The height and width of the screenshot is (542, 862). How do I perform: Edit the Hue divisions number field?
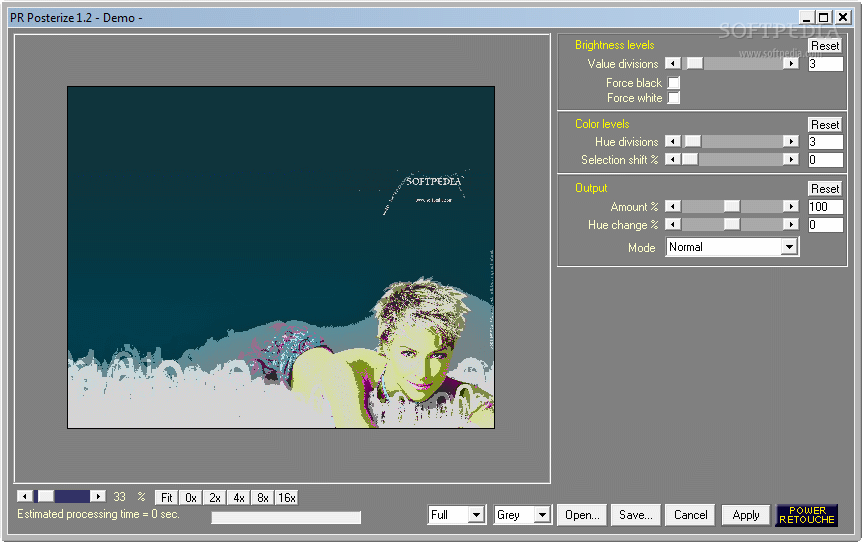tap(825, 142)
